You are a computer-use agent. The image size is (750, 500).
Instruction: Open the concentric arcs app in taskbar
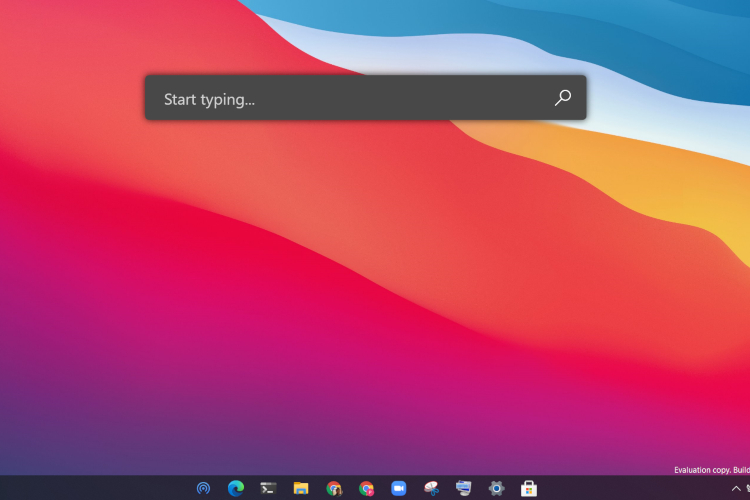[203, 489]
